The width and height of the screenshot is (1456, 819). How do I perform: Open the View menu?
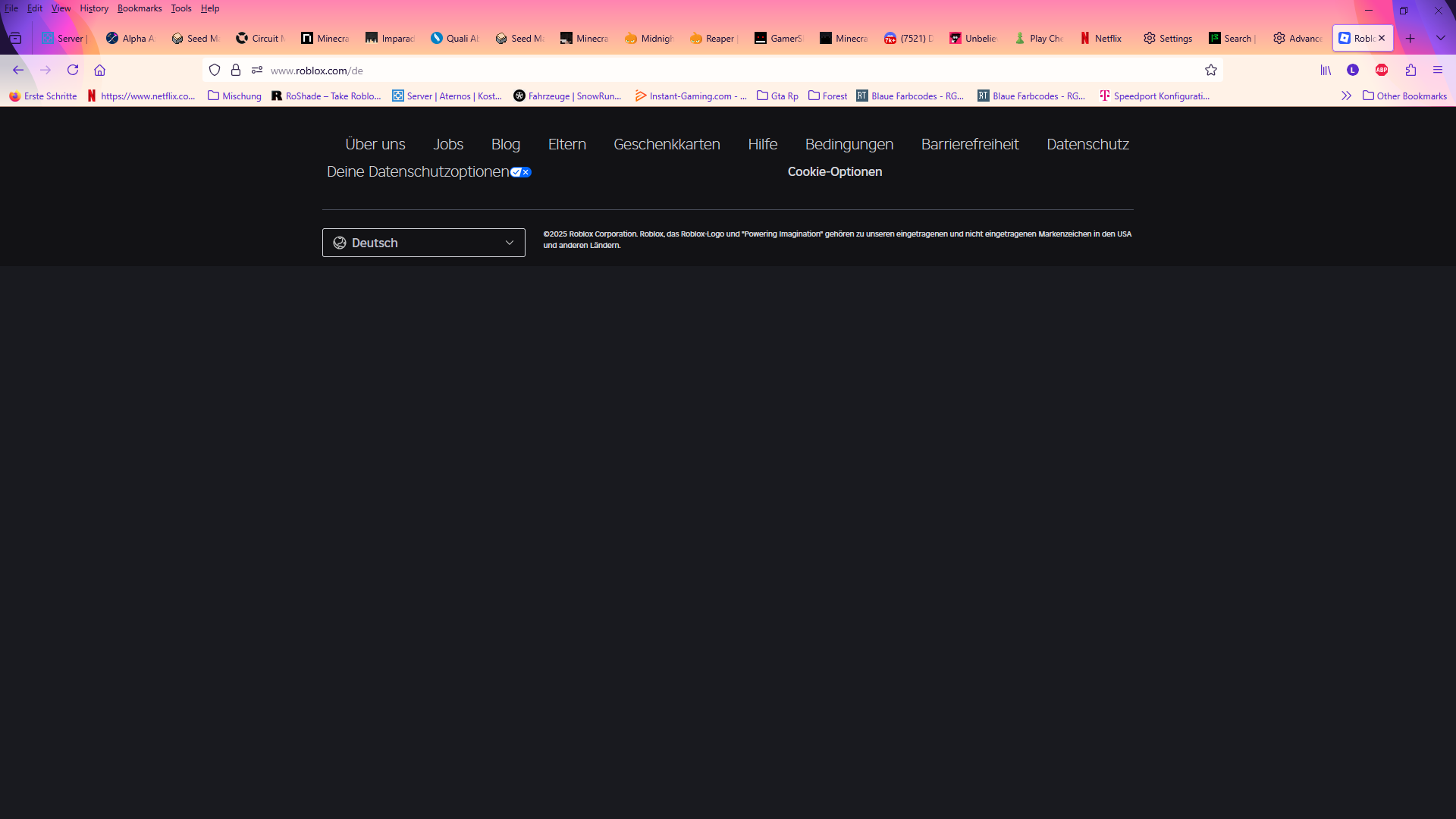pyautogui.click(x=61, y=8)
